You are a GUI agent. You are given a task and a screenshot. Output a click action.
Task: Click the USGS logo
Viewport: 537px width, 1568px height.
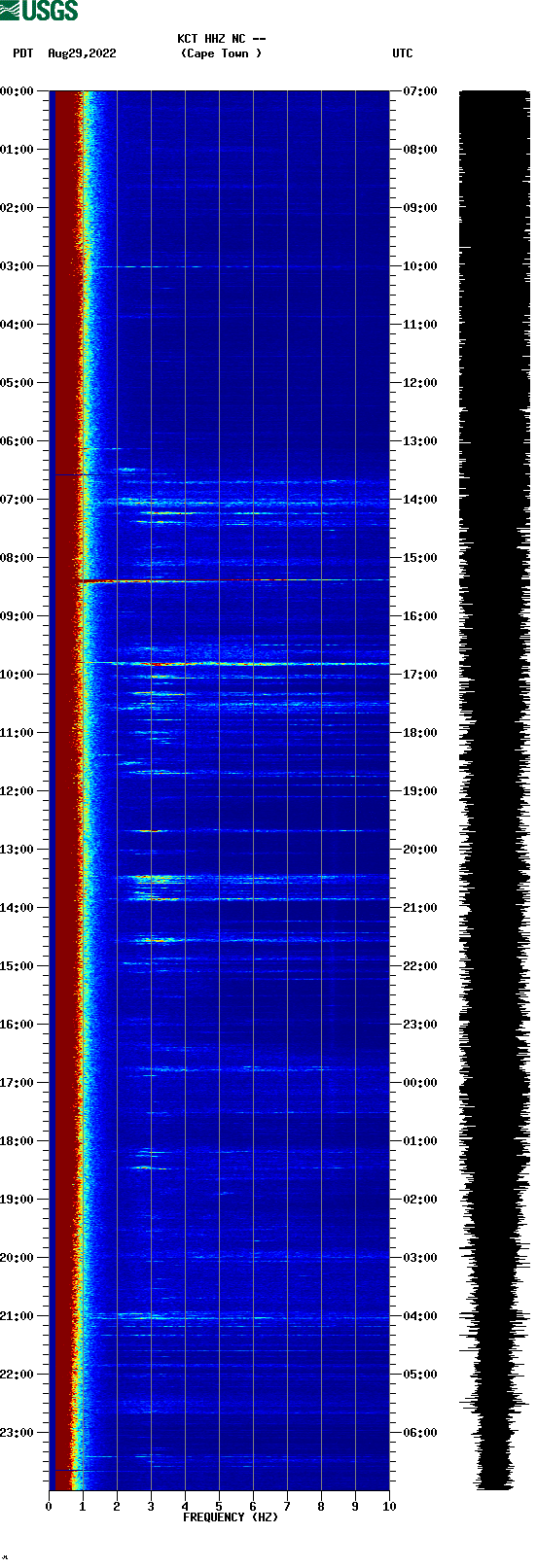(39, 11)
